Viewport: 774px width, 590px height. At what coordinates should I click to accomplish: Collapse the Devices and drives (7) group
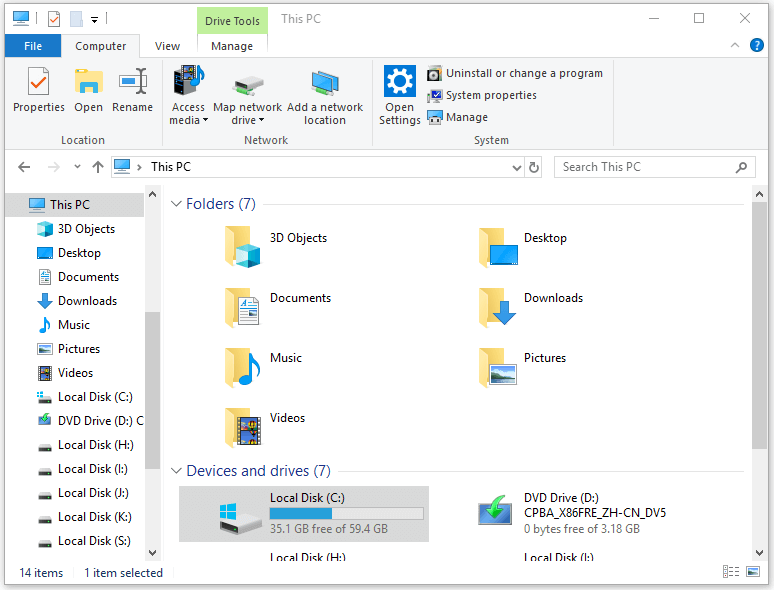click(176, 471)
